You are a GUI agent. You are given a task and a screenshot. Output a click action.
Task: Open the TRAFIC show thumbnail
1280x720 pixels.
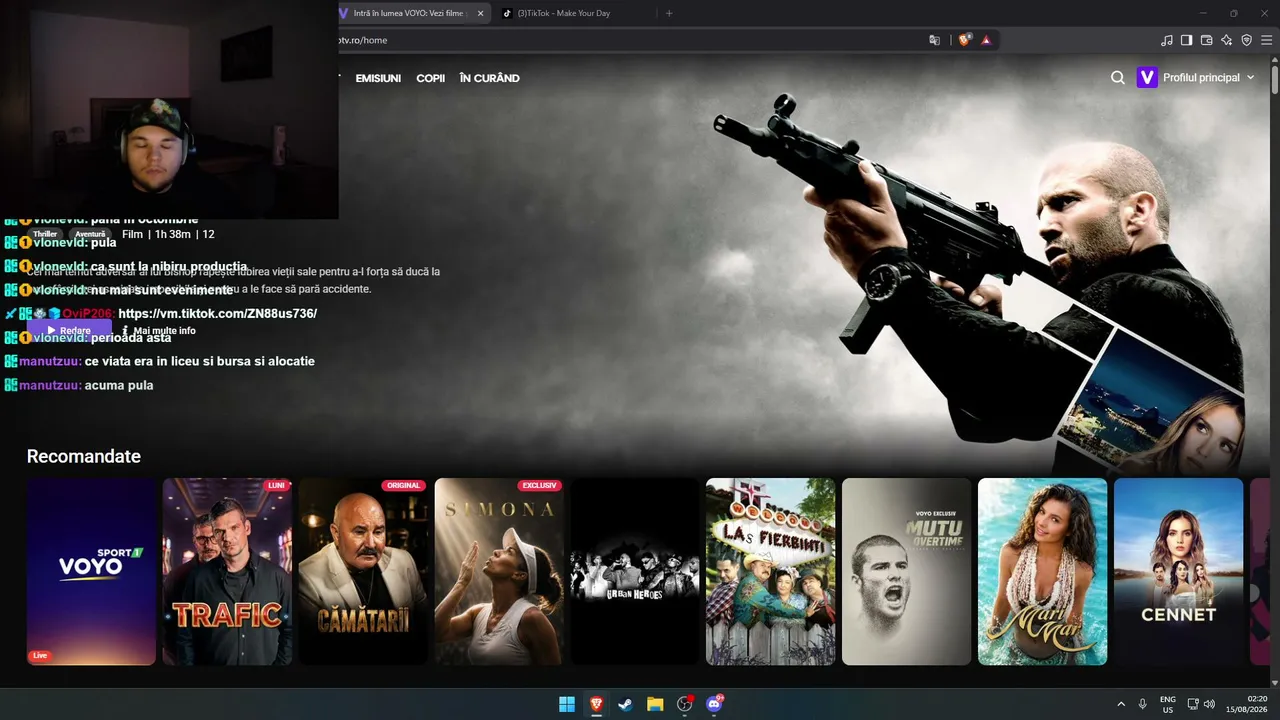227,571
